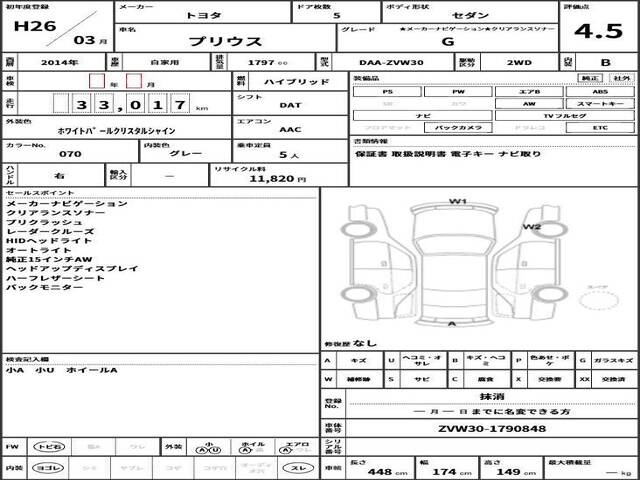Select the 2WD drive type cell
This screenshot has height=480, width=640.
coord(519,62)
